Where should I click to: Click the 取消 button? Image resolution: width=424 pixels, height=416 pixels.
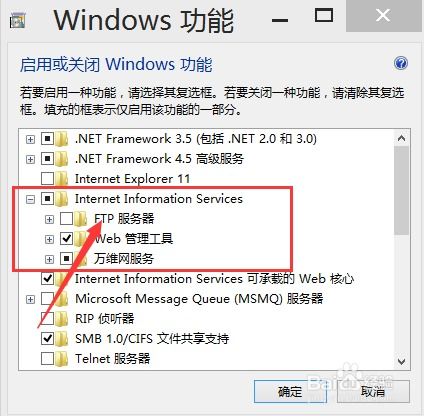373,392
